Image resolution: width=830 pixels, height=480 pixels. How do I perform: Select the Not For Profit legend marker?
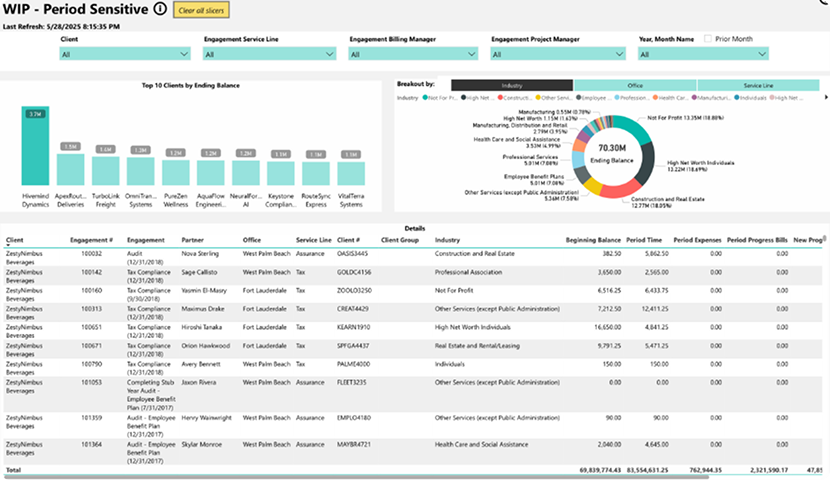425,98
